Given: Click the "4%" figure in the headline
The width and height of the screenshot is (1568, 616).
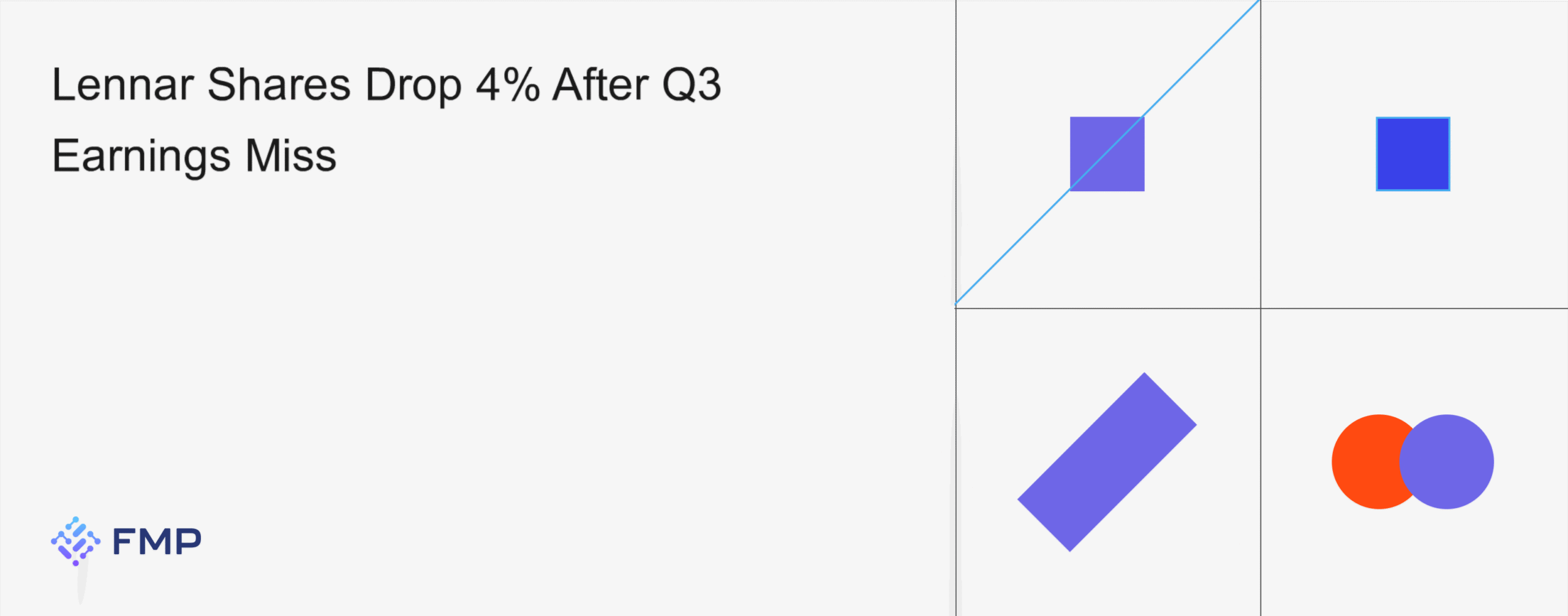Looking at the screenshot, I should pos(507,85).
